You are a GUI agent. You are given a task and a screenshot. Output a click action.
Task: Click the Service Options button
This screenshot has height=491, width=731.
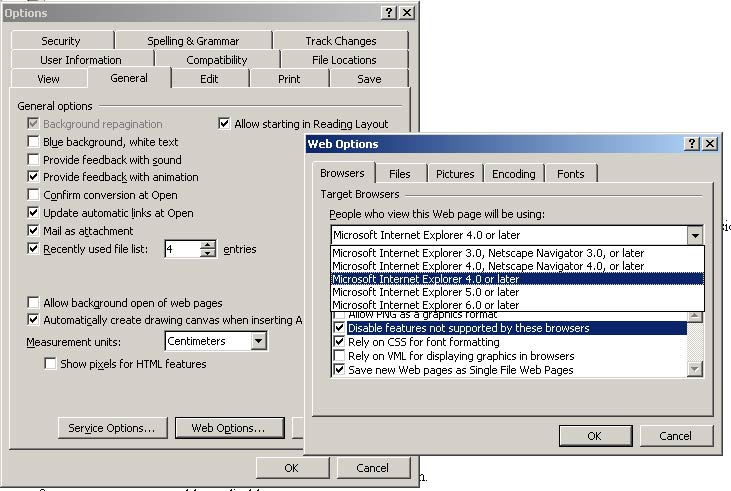[x=111, y=428]
